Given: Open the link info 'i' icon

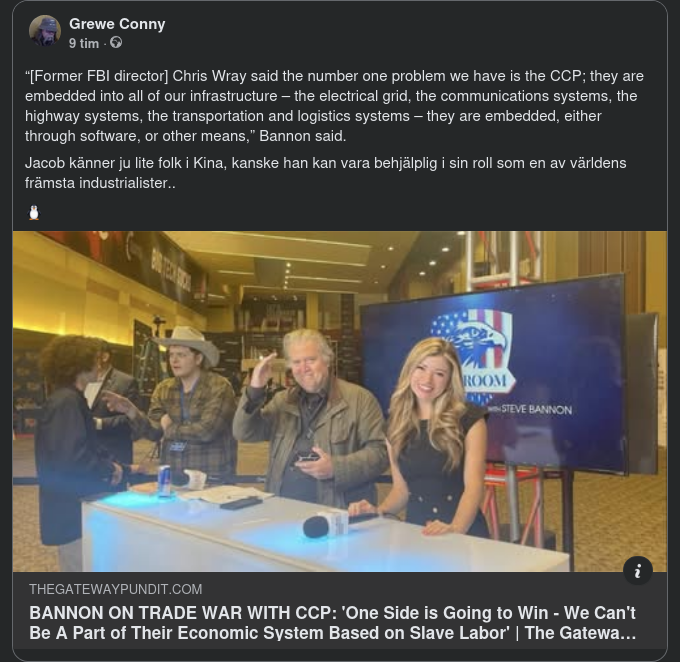Looking at the screenshot, I should tap(638, 571).
